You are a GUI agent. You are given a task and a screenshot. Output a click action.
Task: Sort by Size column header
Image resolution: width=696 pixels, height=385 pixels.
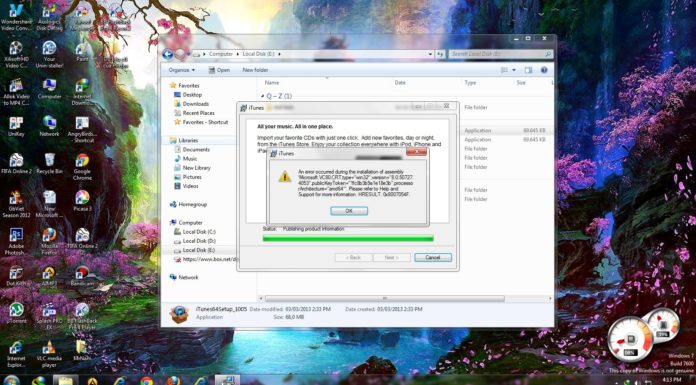pyautogui.click(x=521, y=83)
